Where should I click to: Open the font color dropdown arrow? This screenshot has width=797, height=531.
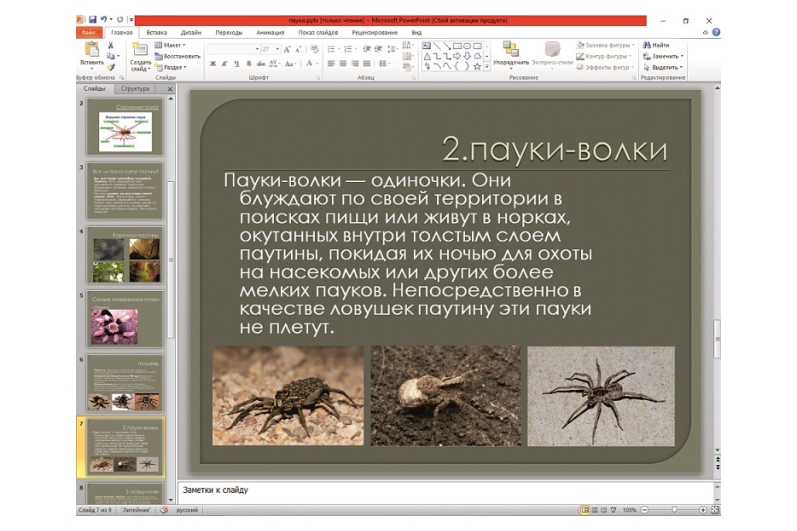tap(318, 64)
